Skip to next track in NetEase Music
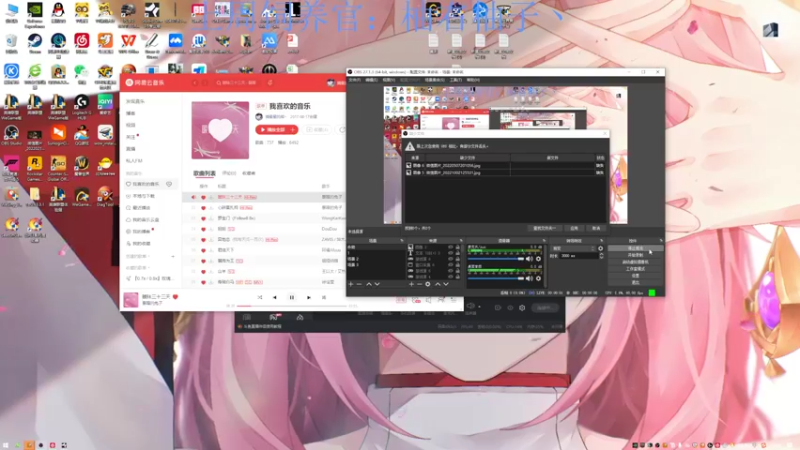This screenshot has height=450, width=800. (x=309, y=297)
